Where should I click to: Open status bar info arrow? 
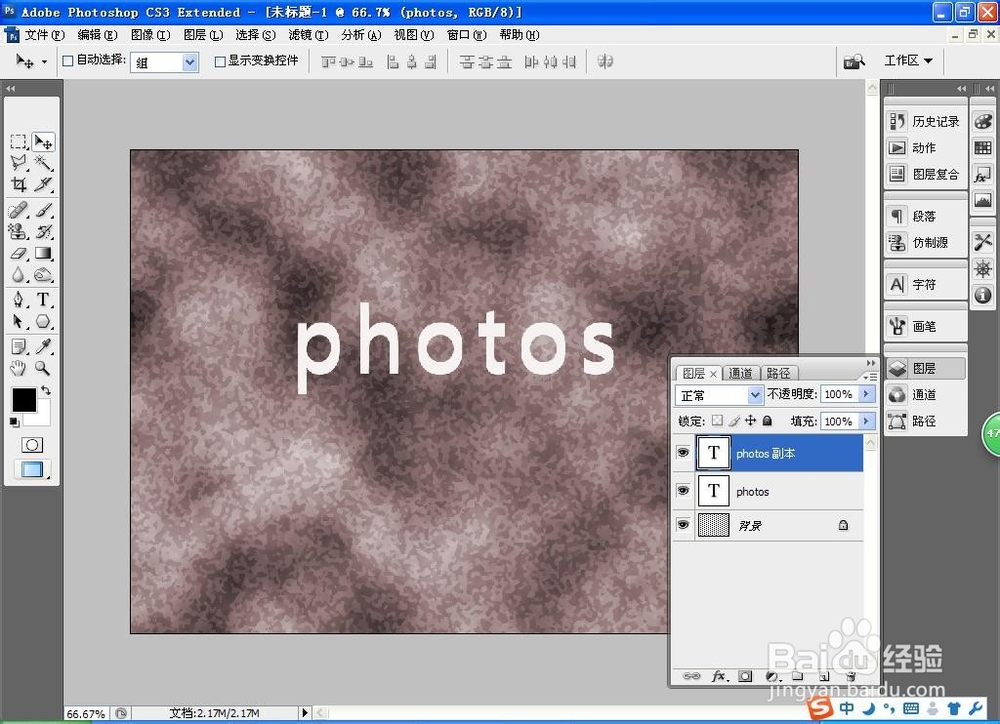[x=305, y=713]
